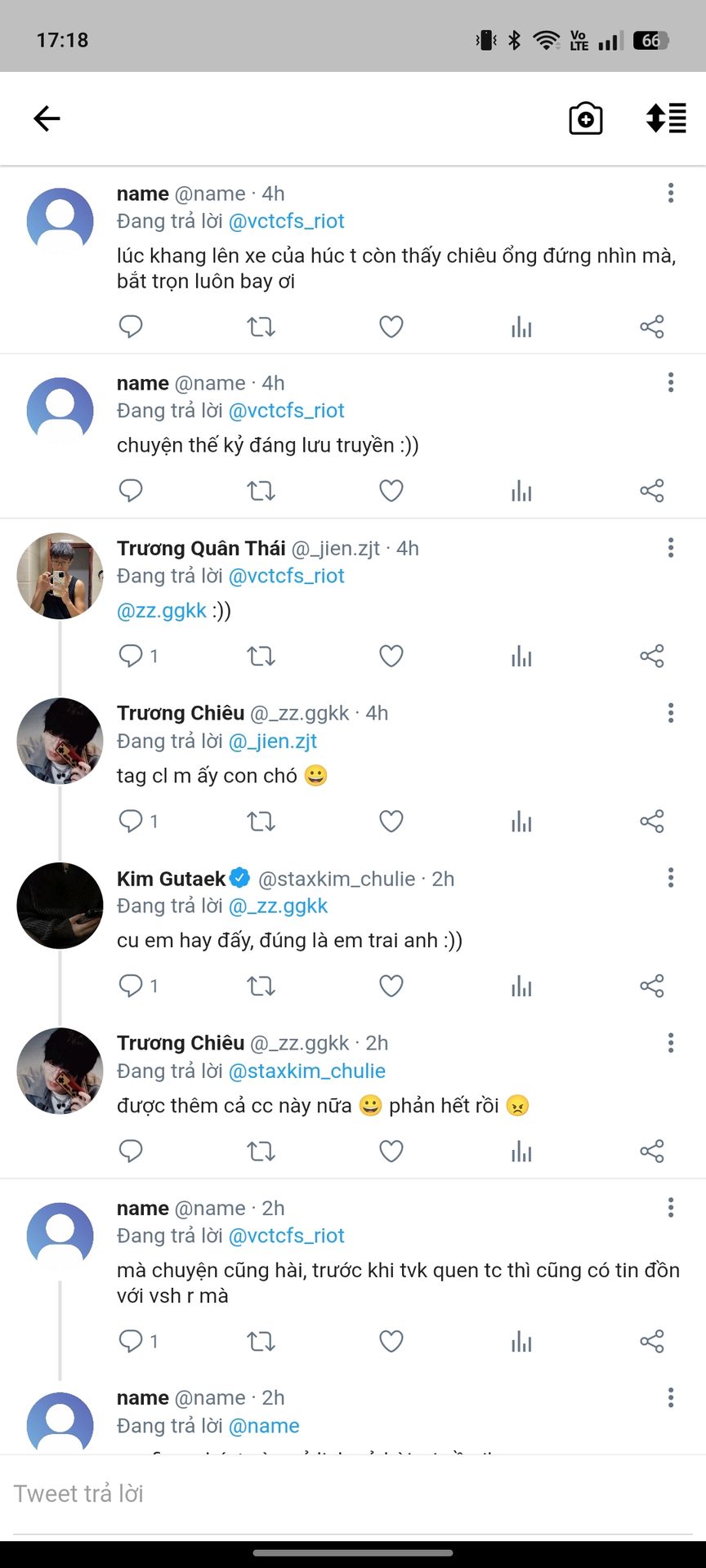Retweet the 'chuyện thế kỷ' reply
706x1568 pixels.
point(261,491)
